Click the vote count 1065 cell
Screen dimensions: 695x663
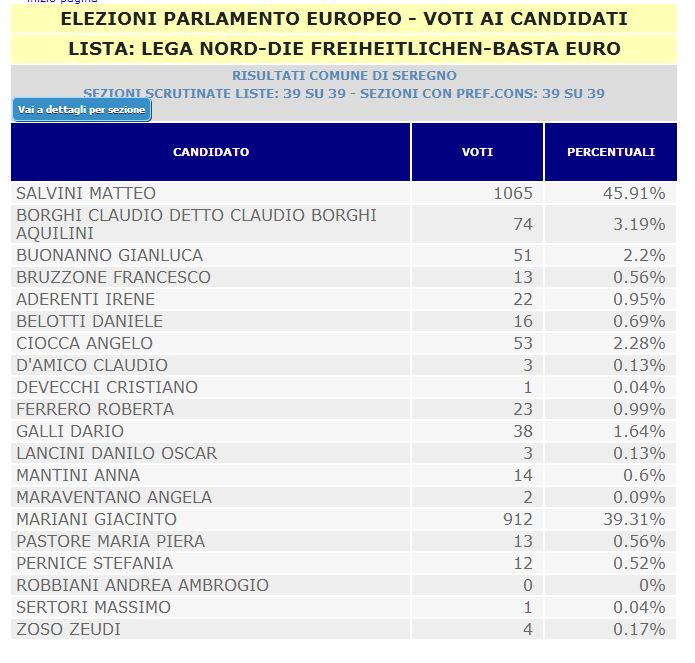[513, 193]
